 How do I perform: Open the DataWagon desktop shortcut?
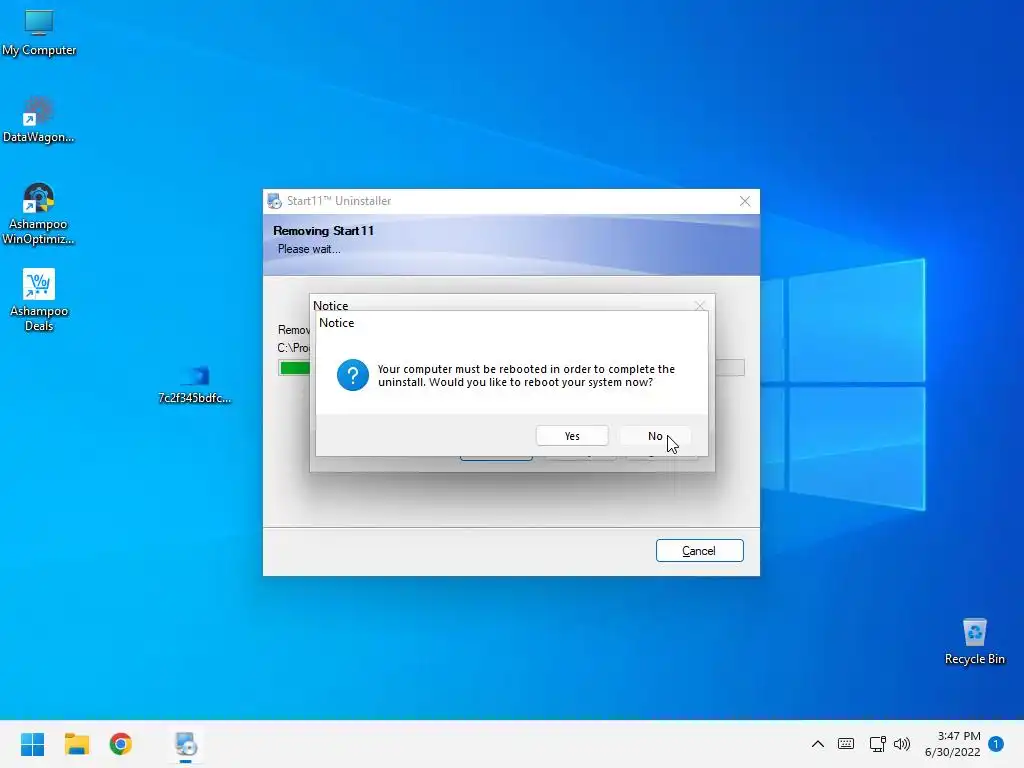[39, 120]
